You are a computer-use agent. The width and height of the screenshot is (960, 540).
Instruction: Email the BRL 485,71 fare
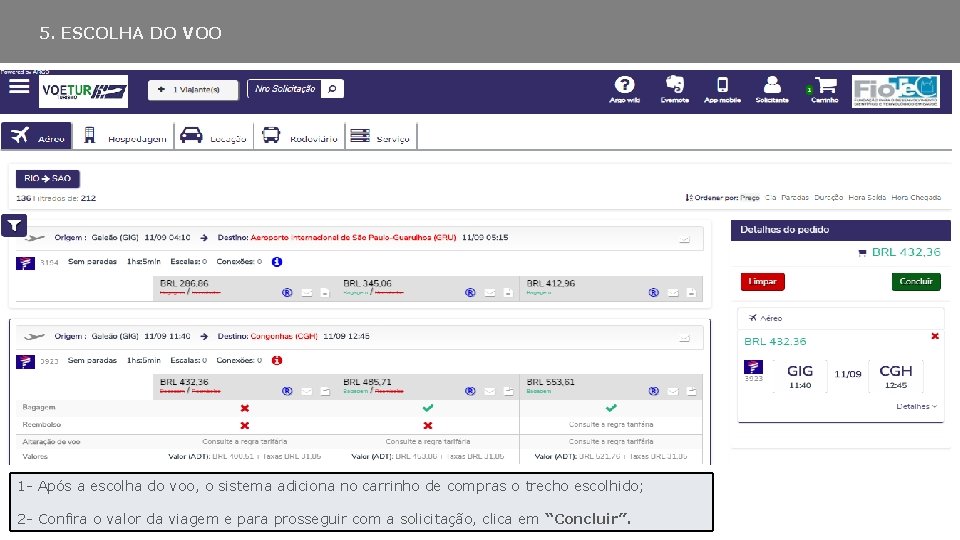[x=490, y=391]
